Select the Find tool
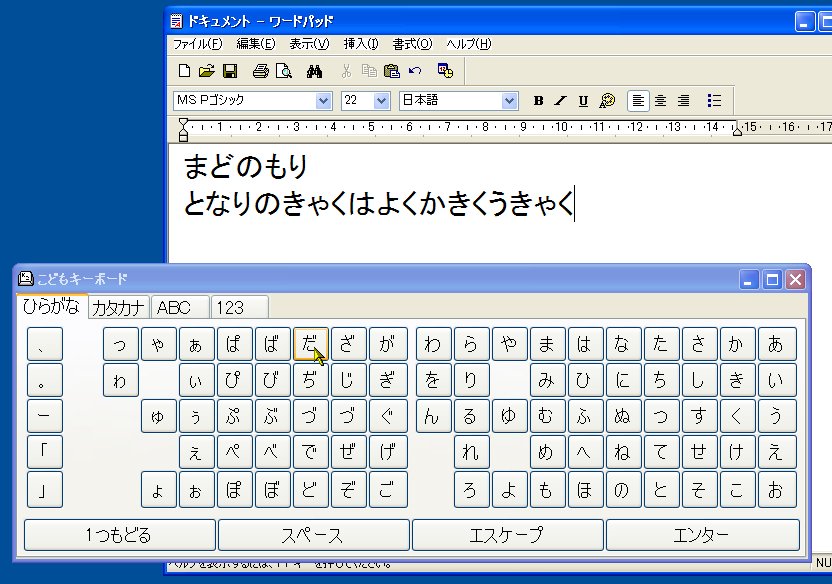Image resolution: width=832 pixels, height=584 pixels. point(314,70)
